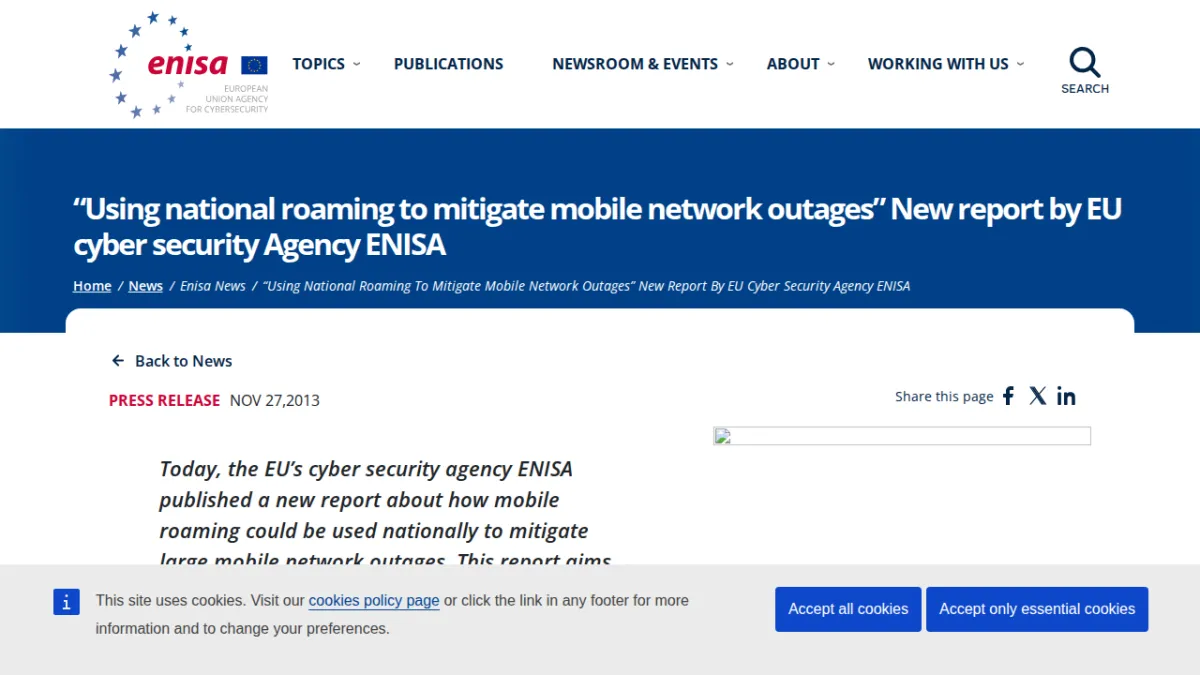Viewport: 1200px width, 675px height.
Task: Open the About navigation item
Action: coord(793,64)
